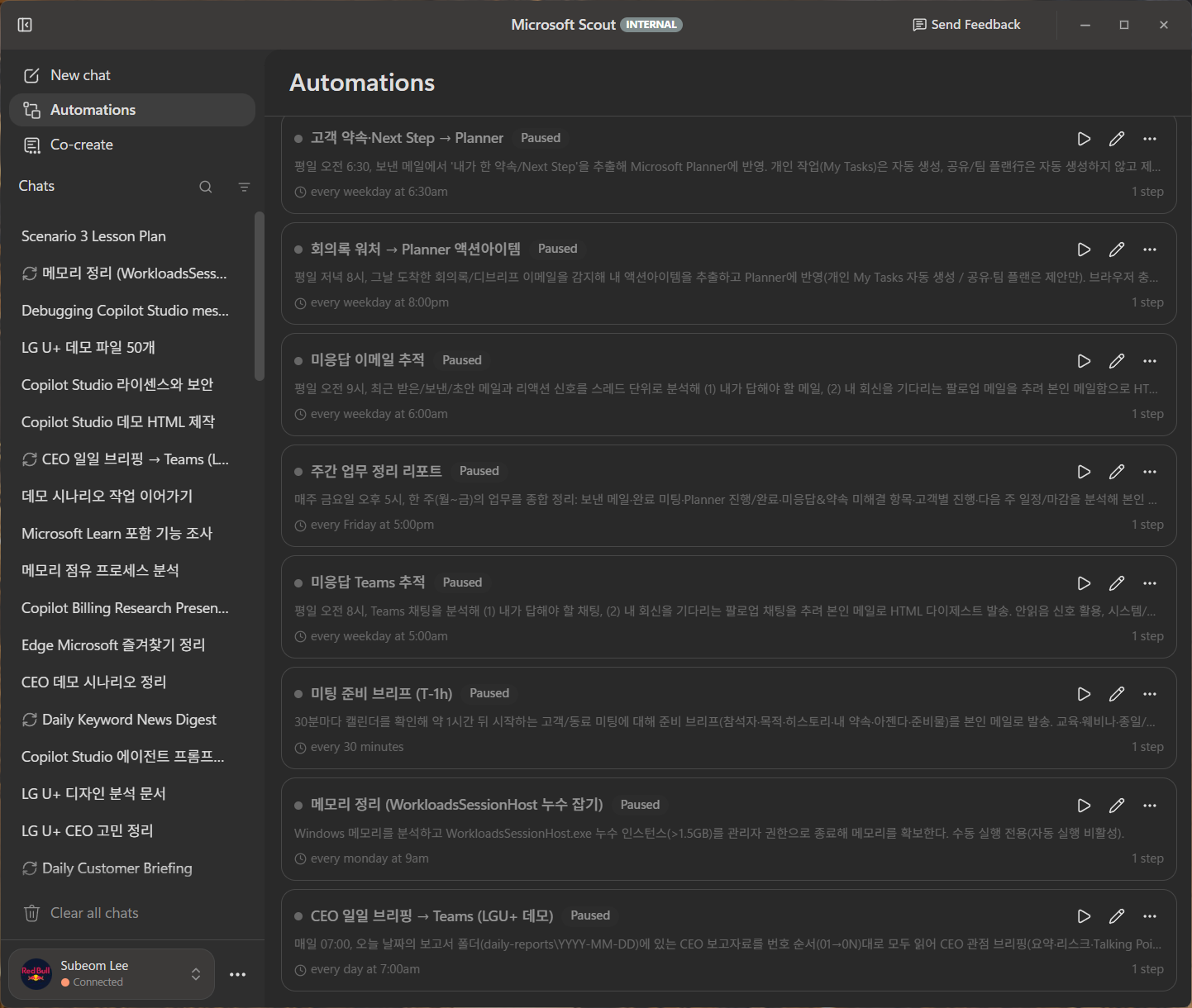Edit the 주간 업무 정리 리포트 automation
1192x1008 pixels.
tap(1117, 472)
